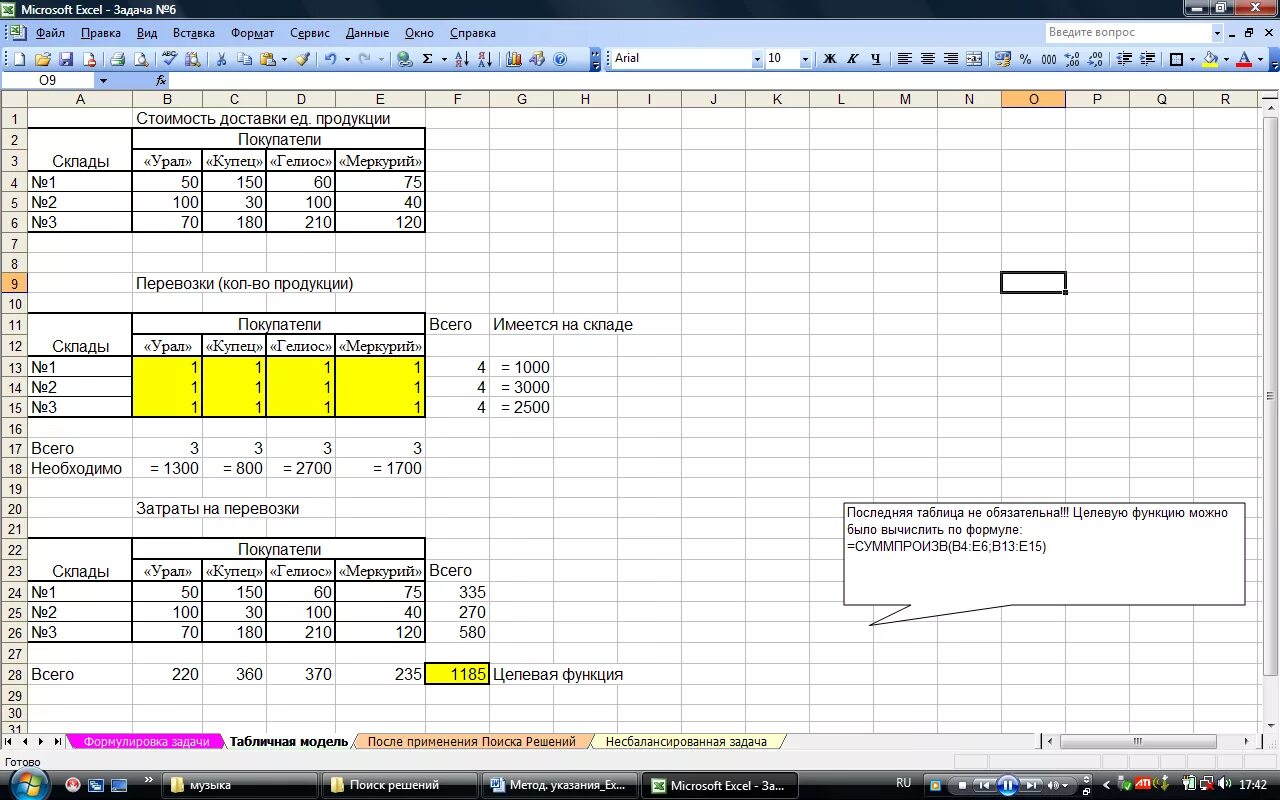Merge and center cells icon

pyautogui.click(x=974, y=59)
